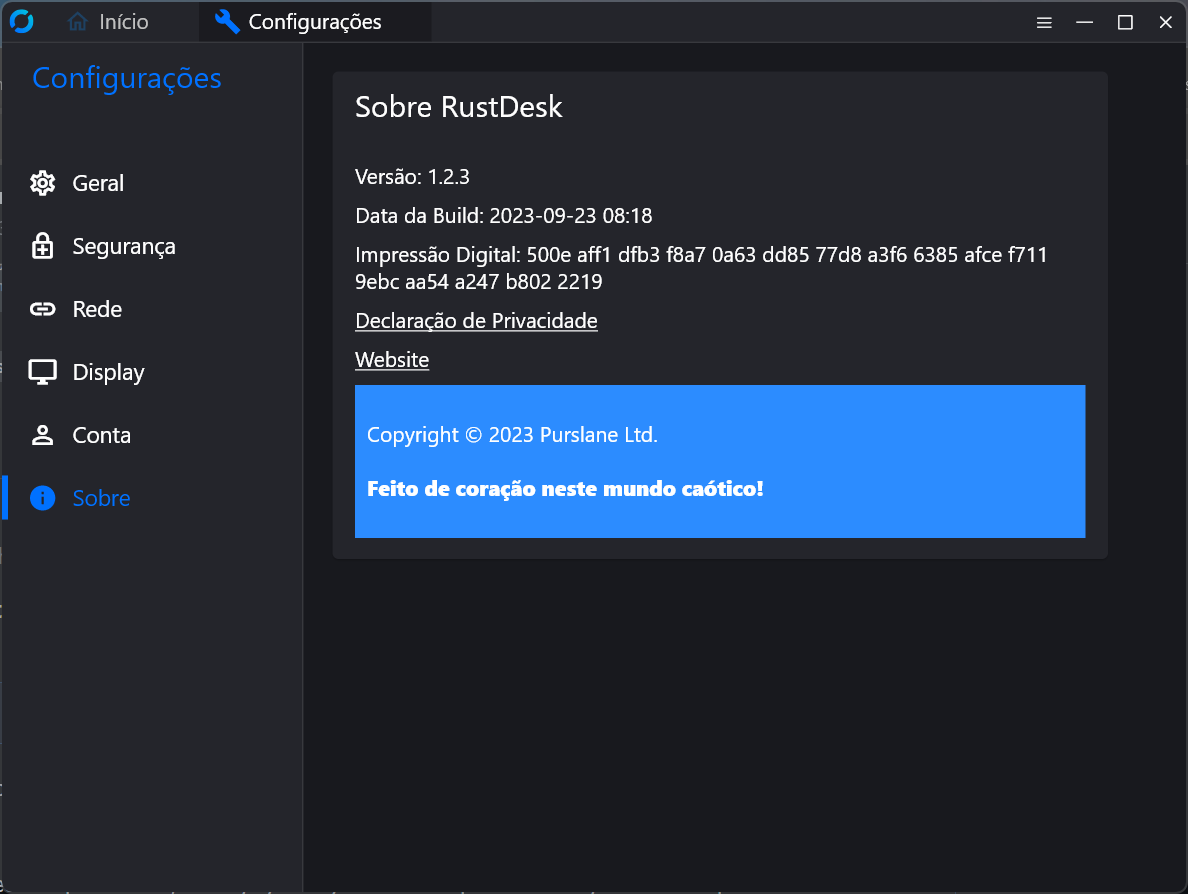This screenshot has width=1188, height=894.
Task: Click the Sobre RustDesk heading
Action: (458, 107)
